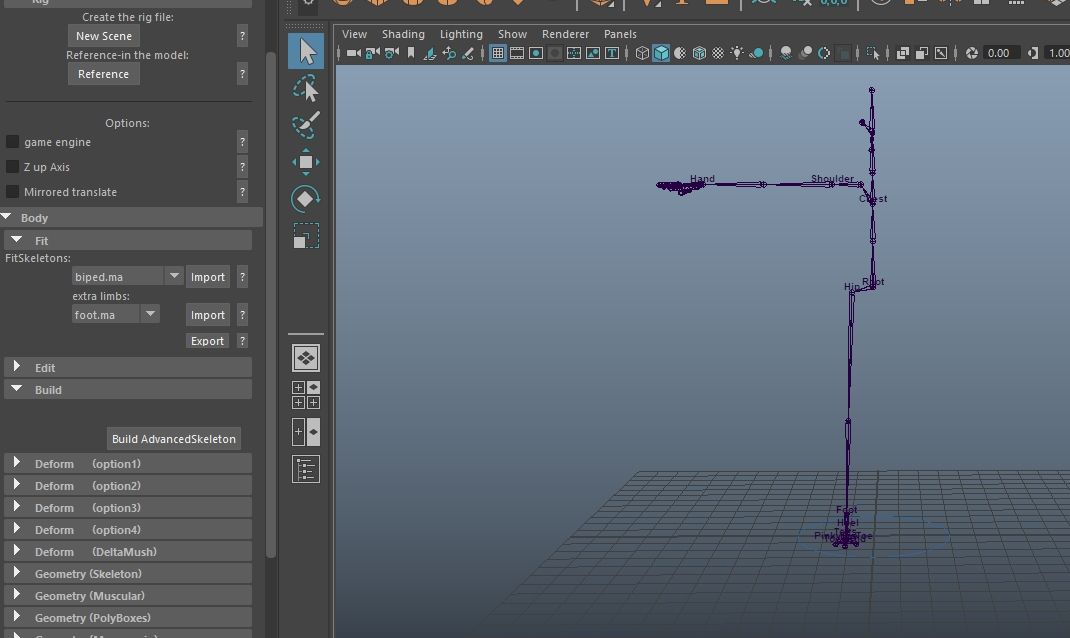Open the viewport Lighting menu

pyautogui.click(x=461, y=34)
